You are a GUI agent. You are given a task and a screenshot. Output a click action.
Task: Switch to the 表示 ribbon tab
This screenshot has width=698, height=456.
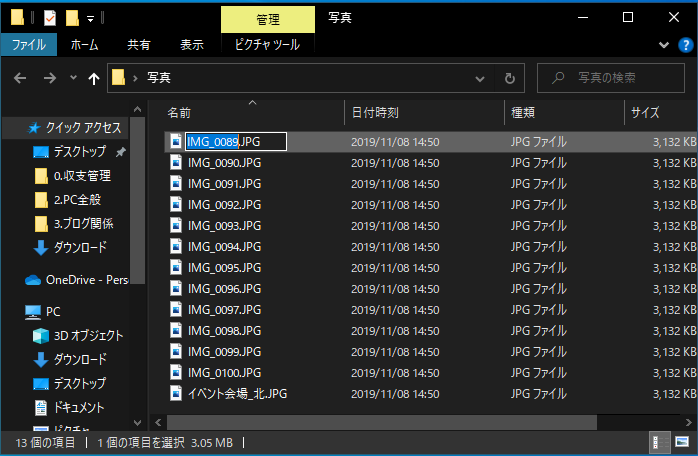(192, 45)
